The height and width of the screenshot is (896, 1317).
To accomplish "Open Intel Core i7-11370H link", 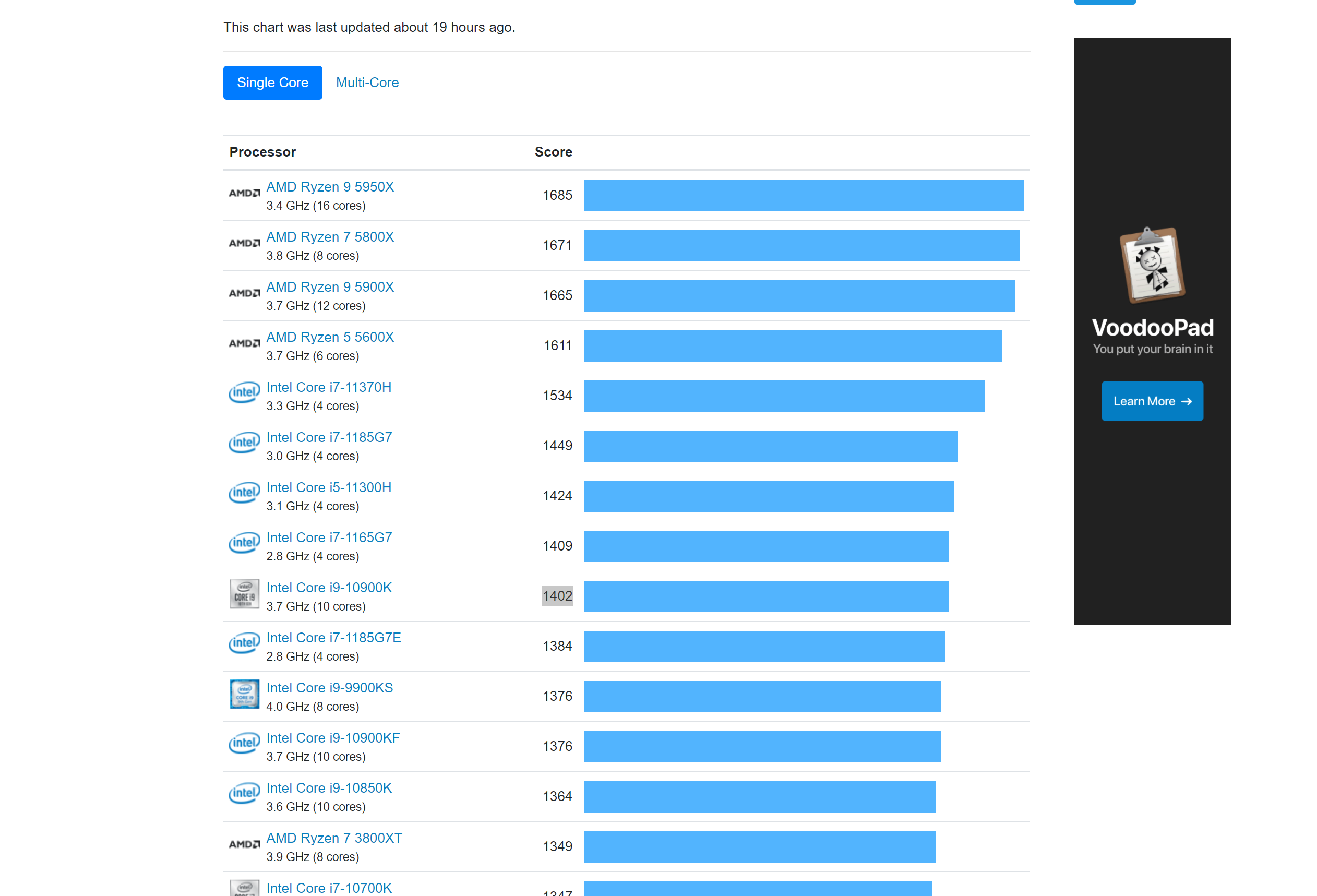I will click(329, 387).
